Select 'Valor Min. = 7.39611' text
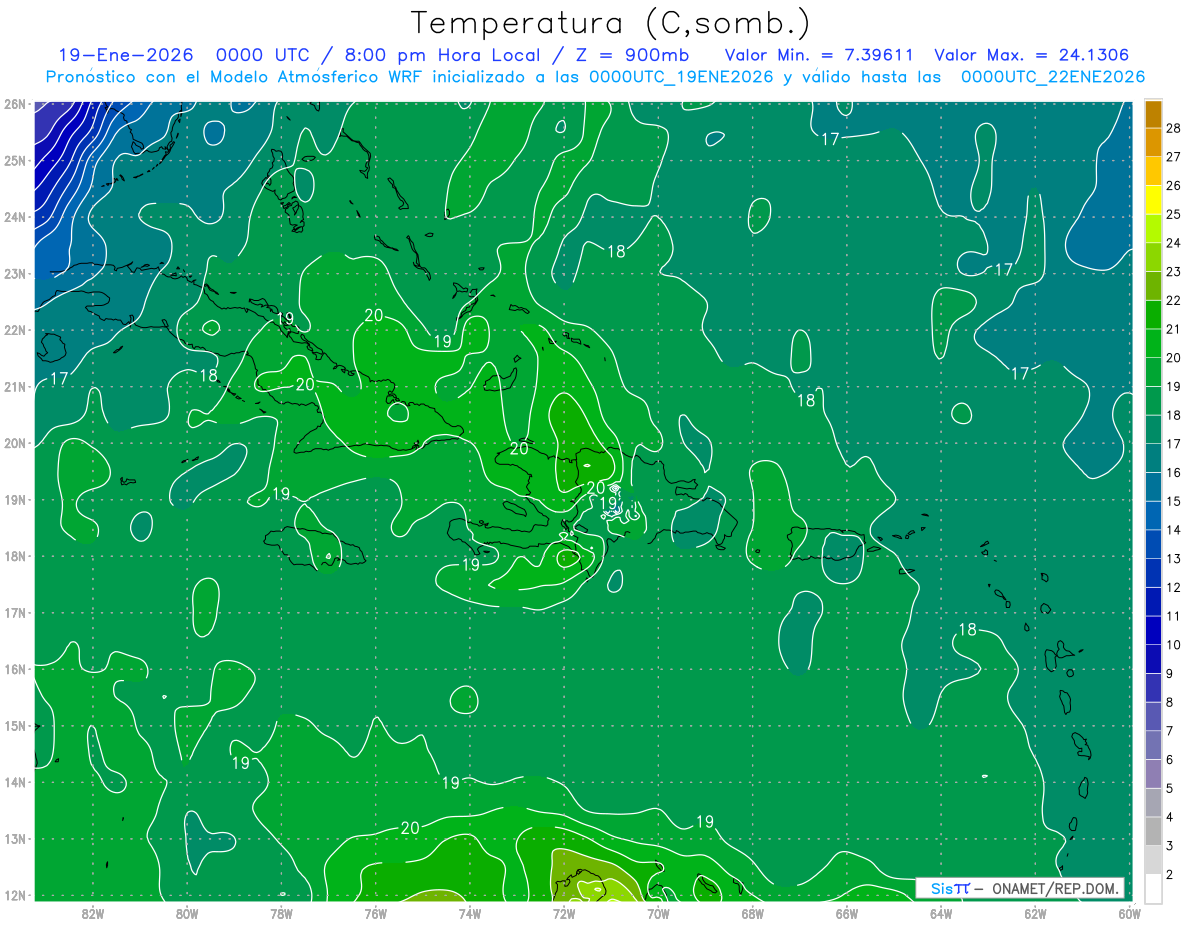The height and width of the screenshot is (927, 1200). click(819, 55)
